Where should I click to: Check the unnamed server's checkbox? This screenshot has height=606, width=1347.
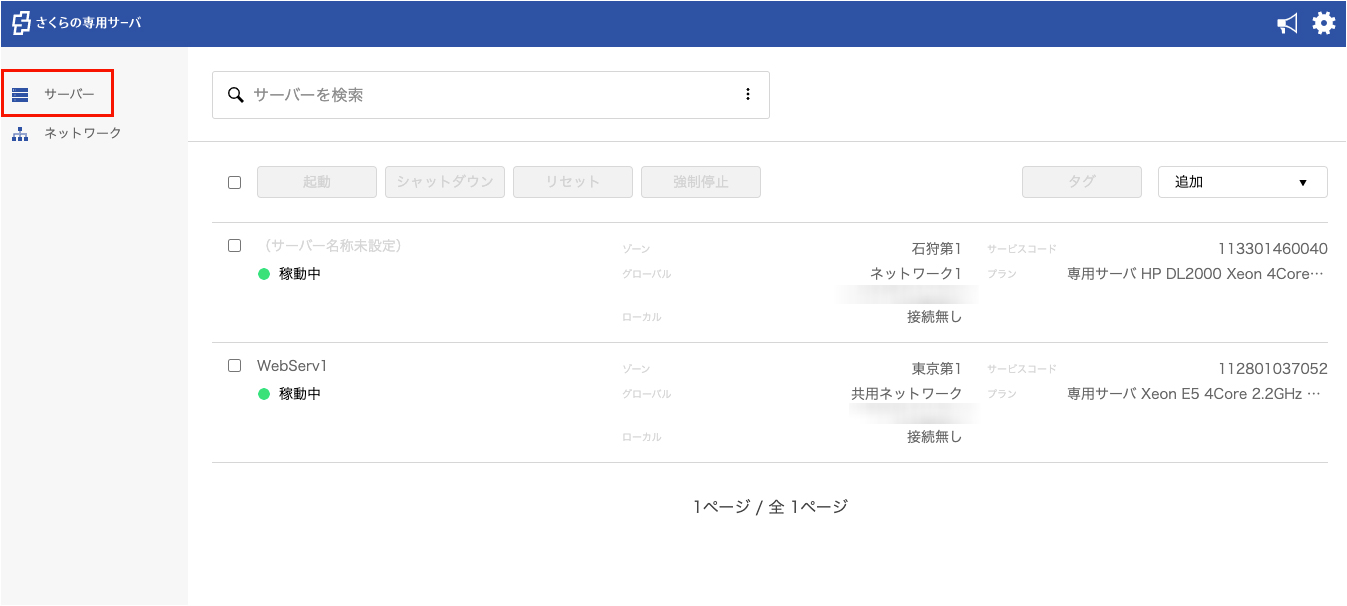pyautogui.click(x=235, y=246)
